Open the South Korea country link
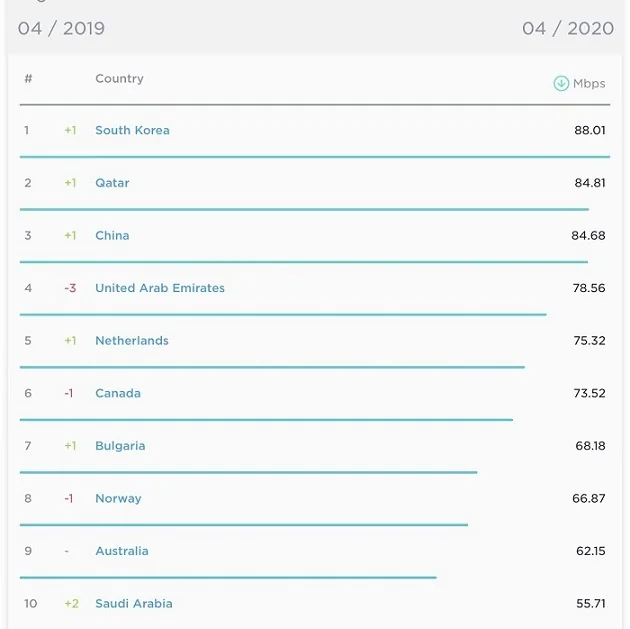This screenshot has height=629, width=630. click(132, 130)
